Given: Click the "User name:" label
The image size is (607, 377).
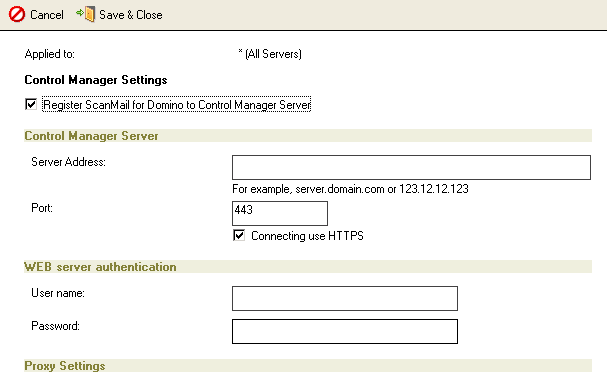Looking at the screenshot, I should [58, 293].
